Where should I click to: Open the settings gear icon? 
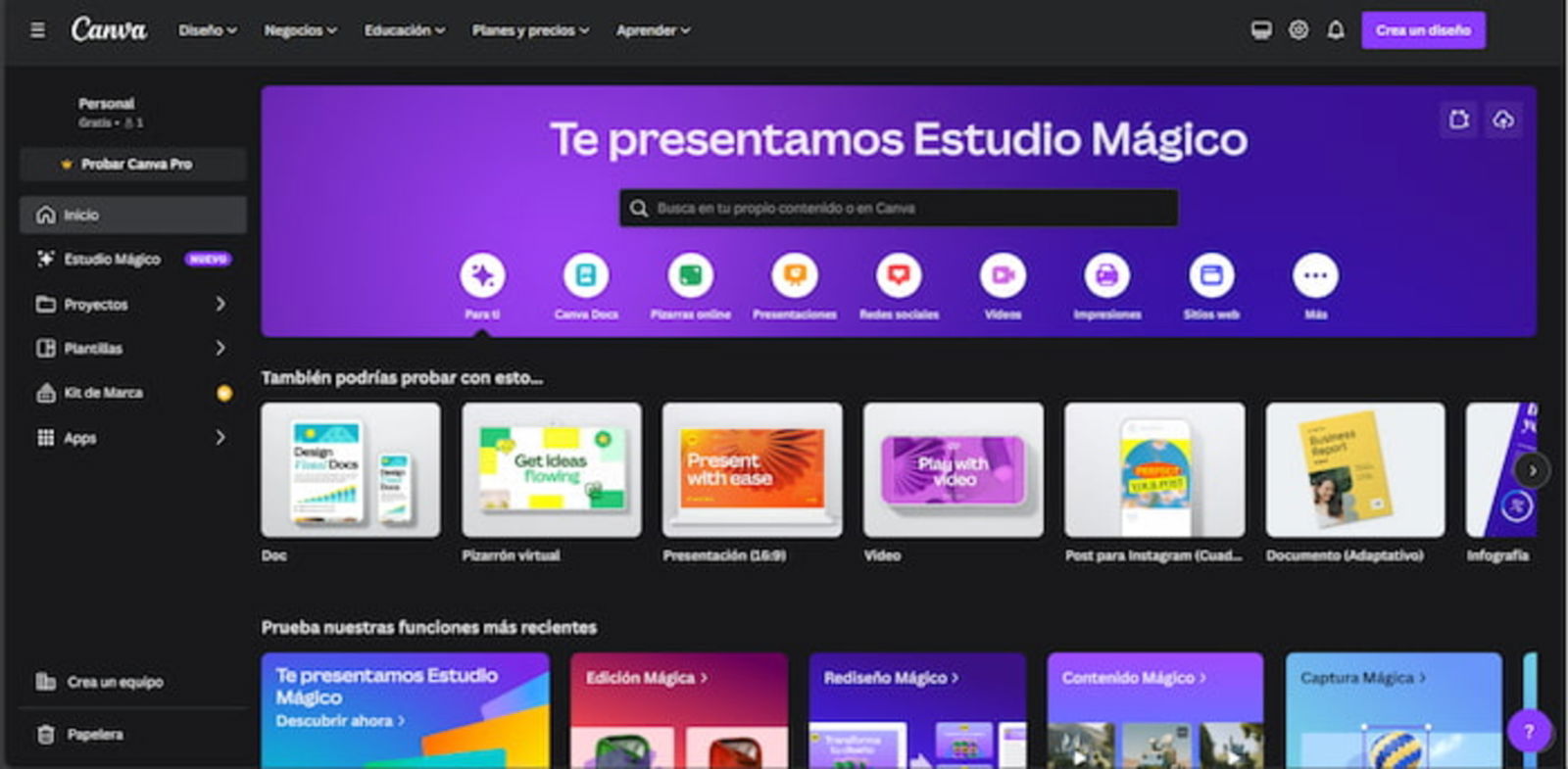point(1298,30)
